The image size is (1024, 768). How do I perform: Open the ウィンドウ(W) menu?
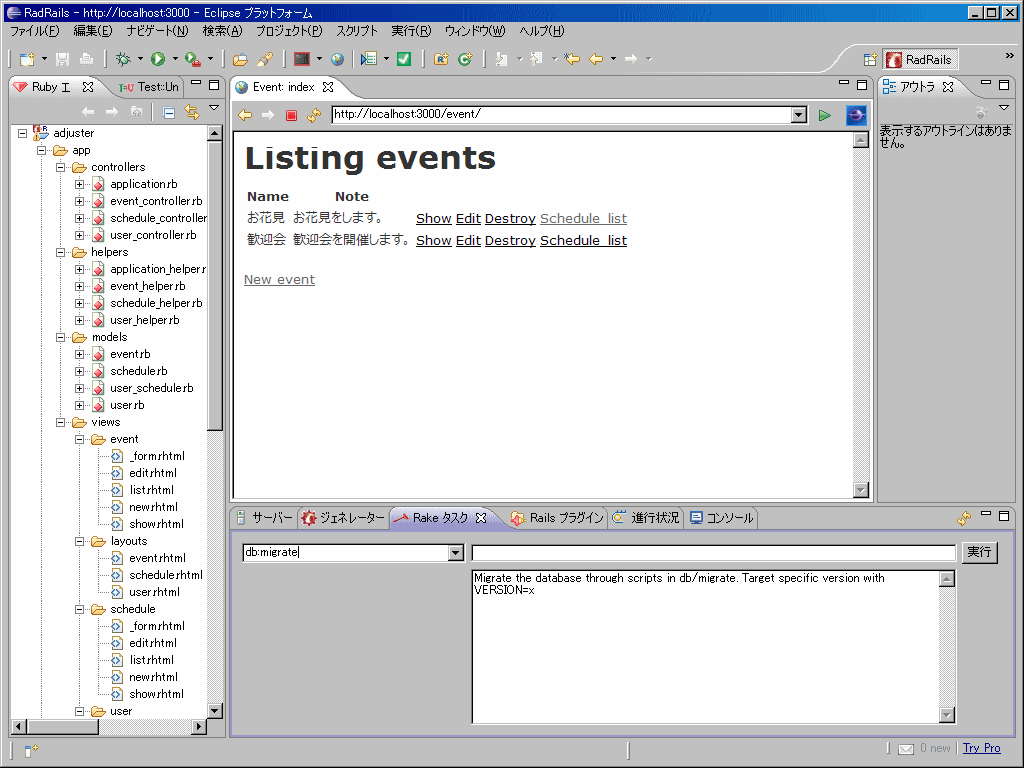[x=475, y=31]
